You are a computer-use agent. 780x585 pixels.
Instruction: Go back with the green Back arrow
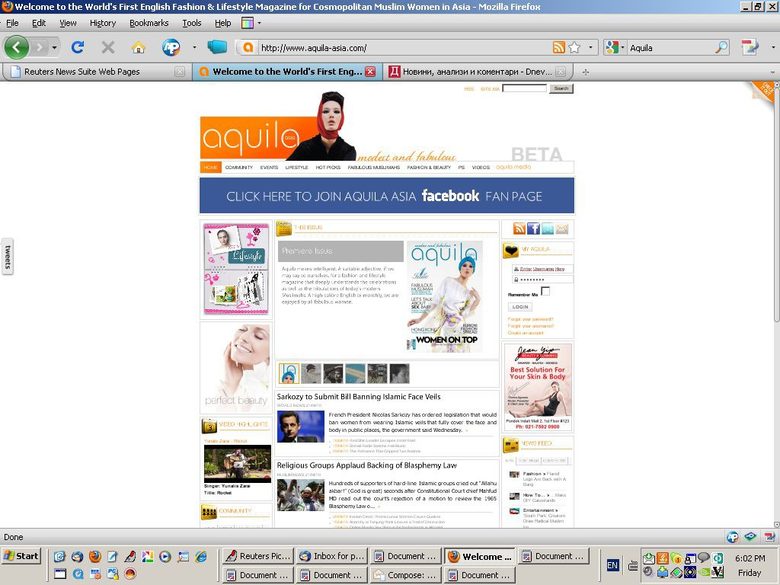(16, 47)
